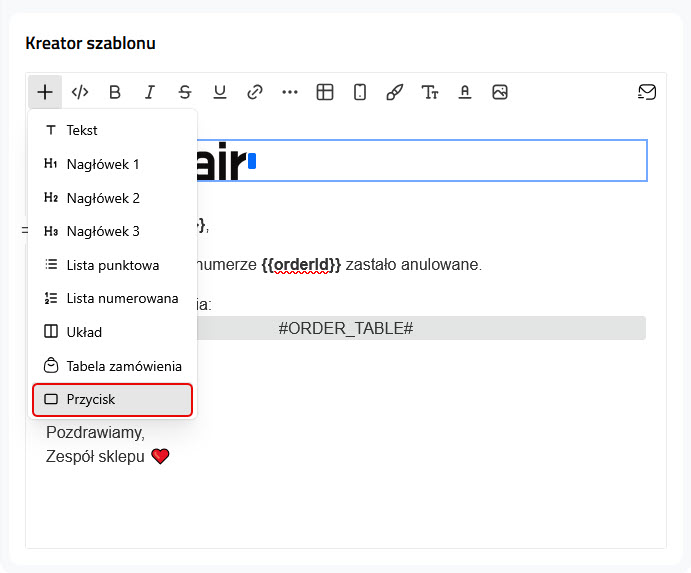Viewport: 691px width, 573px height.
Task: Toggle italic formatting
Action: (x=150, y=92)
